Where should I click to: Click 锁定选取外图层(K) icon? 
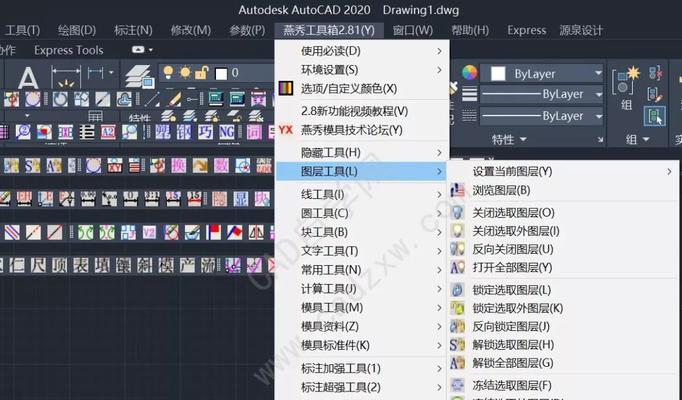(x=457, y=308)
